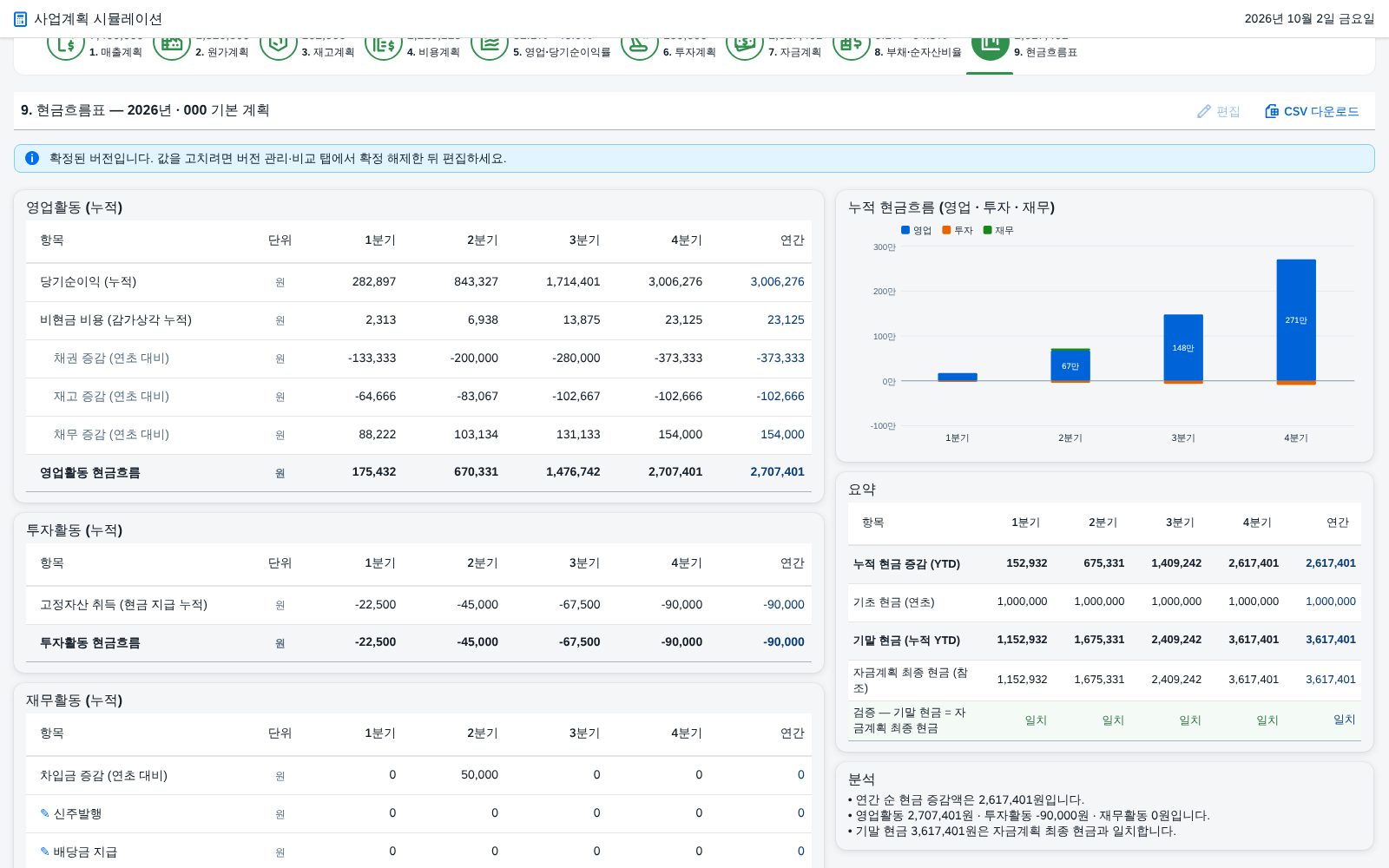Click the 연간 일치 verification cell
The height and width of the screenshot is (868, 1389).
coord(1344,720)
